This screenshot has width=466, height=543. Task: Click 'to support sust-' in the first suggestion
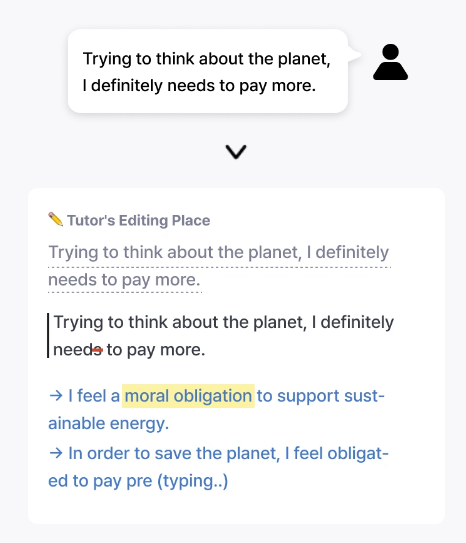pos(321,396)
